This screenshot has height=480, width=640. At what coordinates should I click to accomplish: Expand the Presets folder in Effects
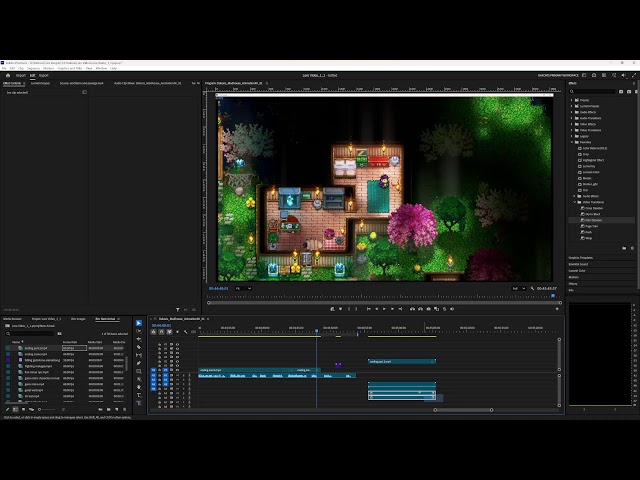(x=572, y=100)
